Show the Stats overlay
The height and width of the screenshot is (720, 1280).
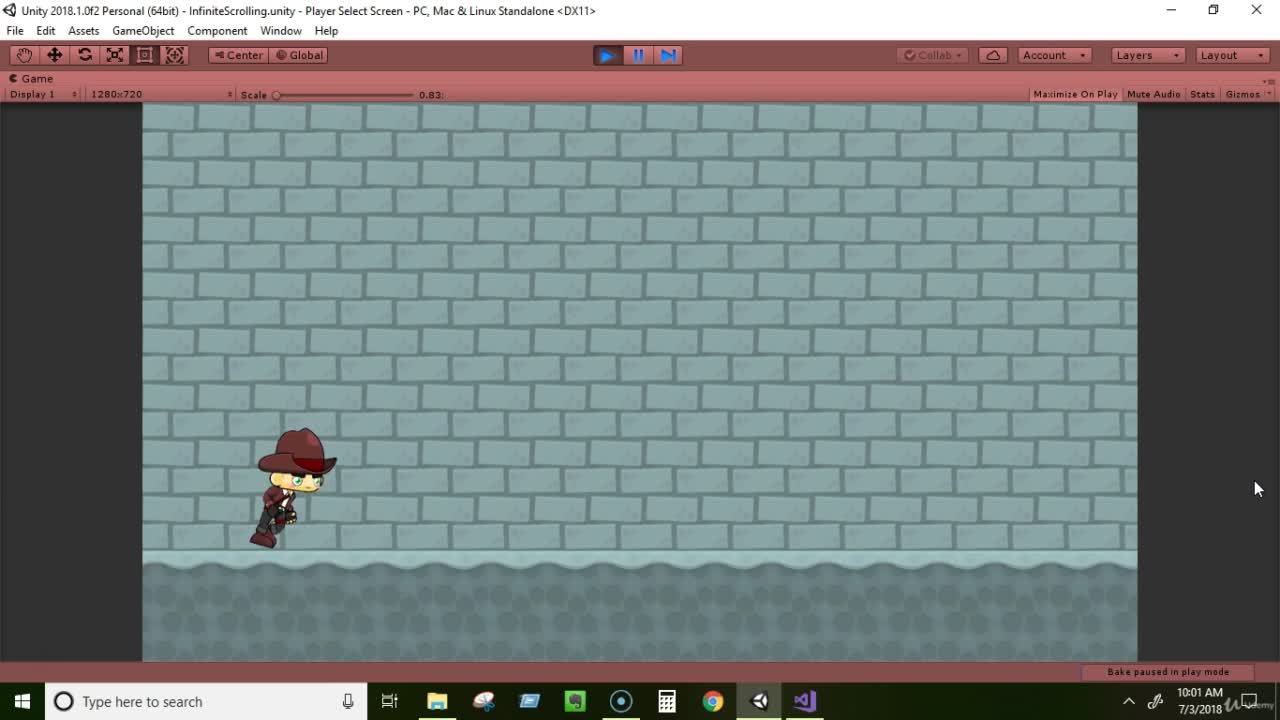1202,94
